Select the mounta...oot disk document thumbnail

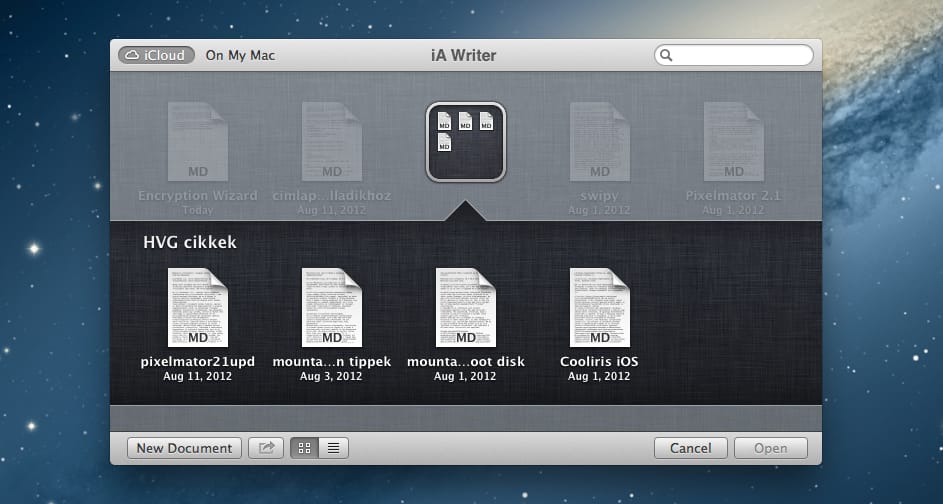point(465,308)
